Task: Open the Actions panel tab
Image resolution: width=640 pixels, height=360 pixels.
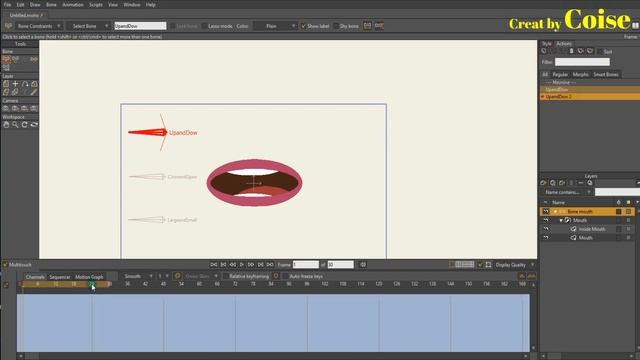Action: click(564, 44)
